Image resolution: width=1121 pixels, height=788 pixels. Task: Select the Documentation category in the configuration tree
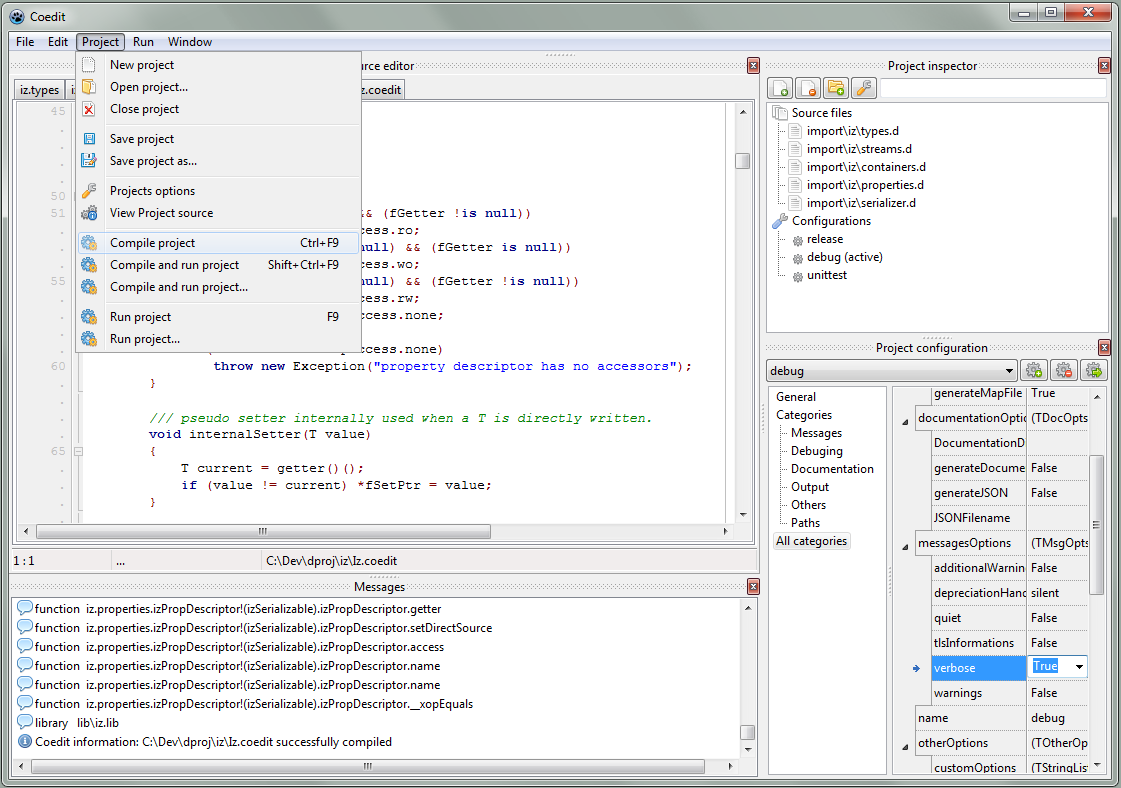pos(832,469)
